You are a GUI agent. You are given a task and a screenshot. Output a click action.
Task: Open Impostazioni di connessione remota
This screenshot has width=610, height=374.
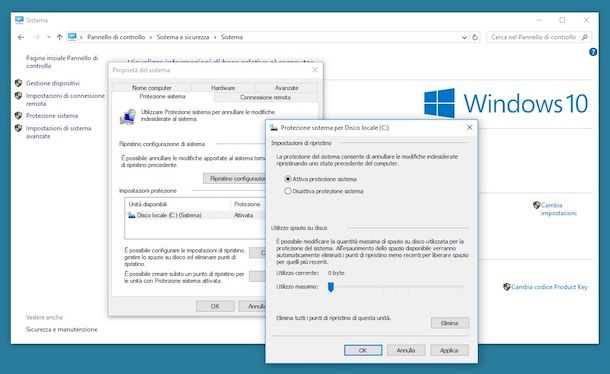tap(65, 100)
